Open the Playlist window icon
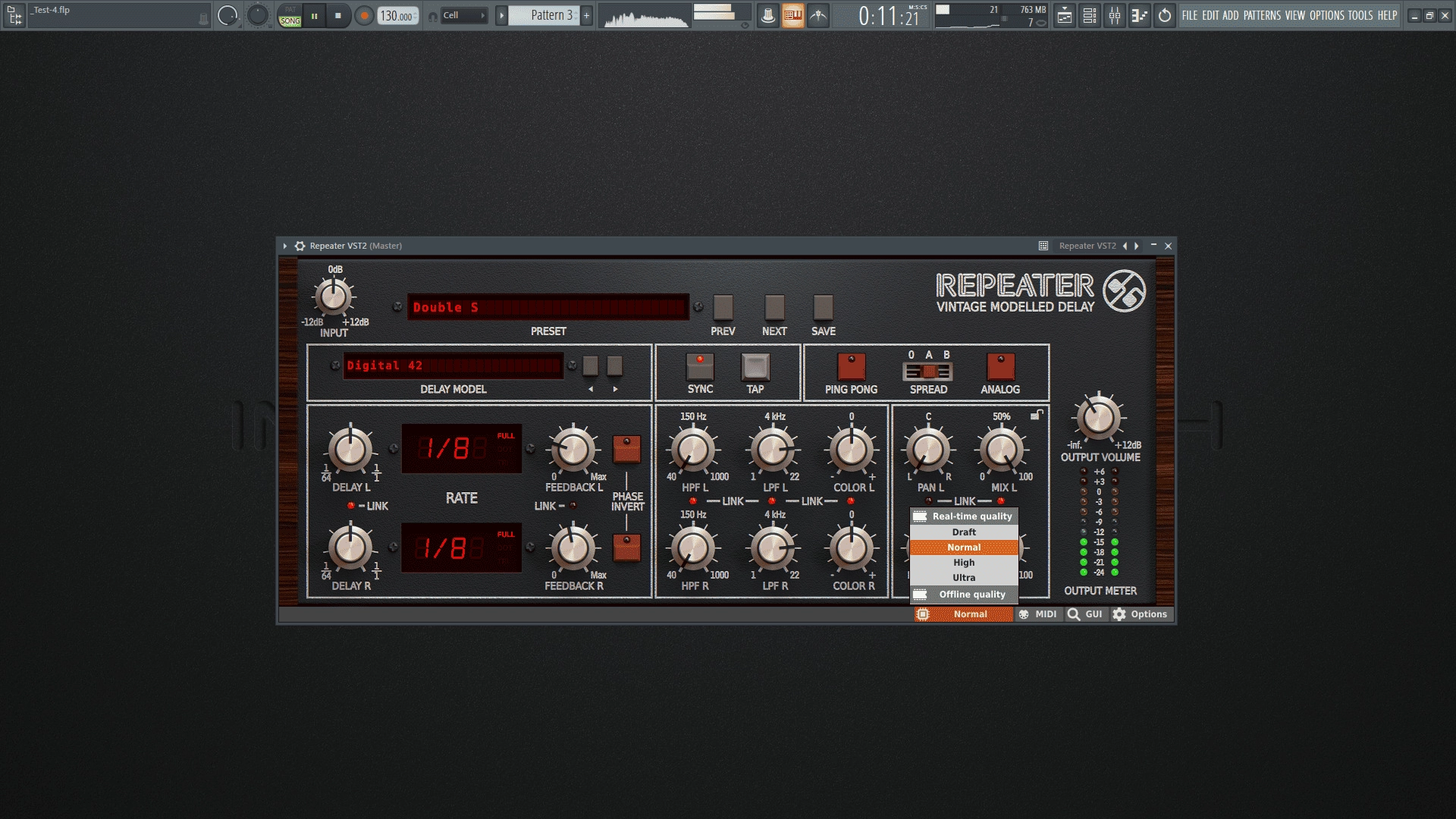This screenshot has height=819, width=1456. pos(1065,15)
